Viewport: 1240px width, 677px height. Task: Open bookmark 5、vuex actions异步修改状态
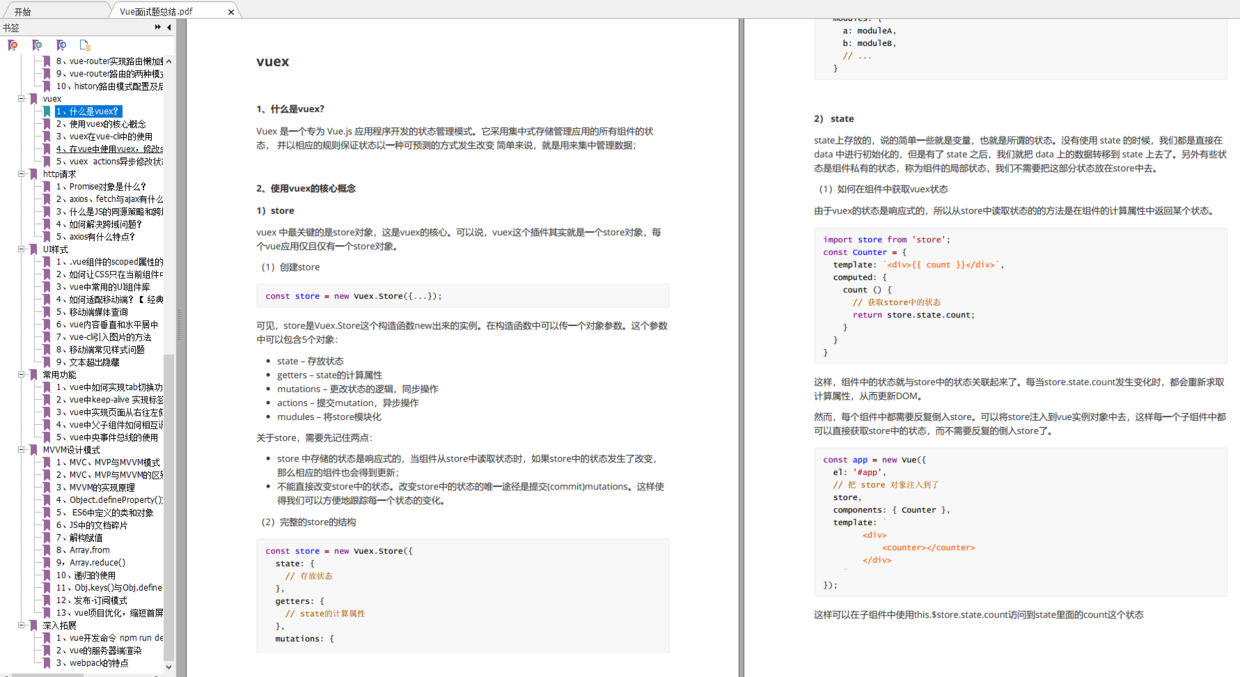pyautogui.click(x=109, y=161)
